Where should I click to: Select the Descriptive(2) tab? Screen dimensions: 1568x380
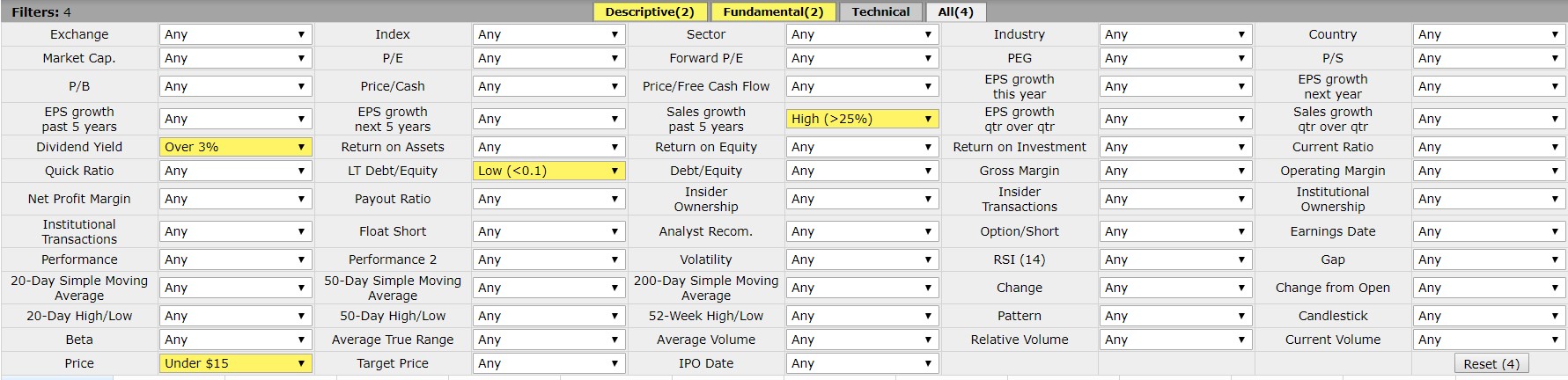650,11
